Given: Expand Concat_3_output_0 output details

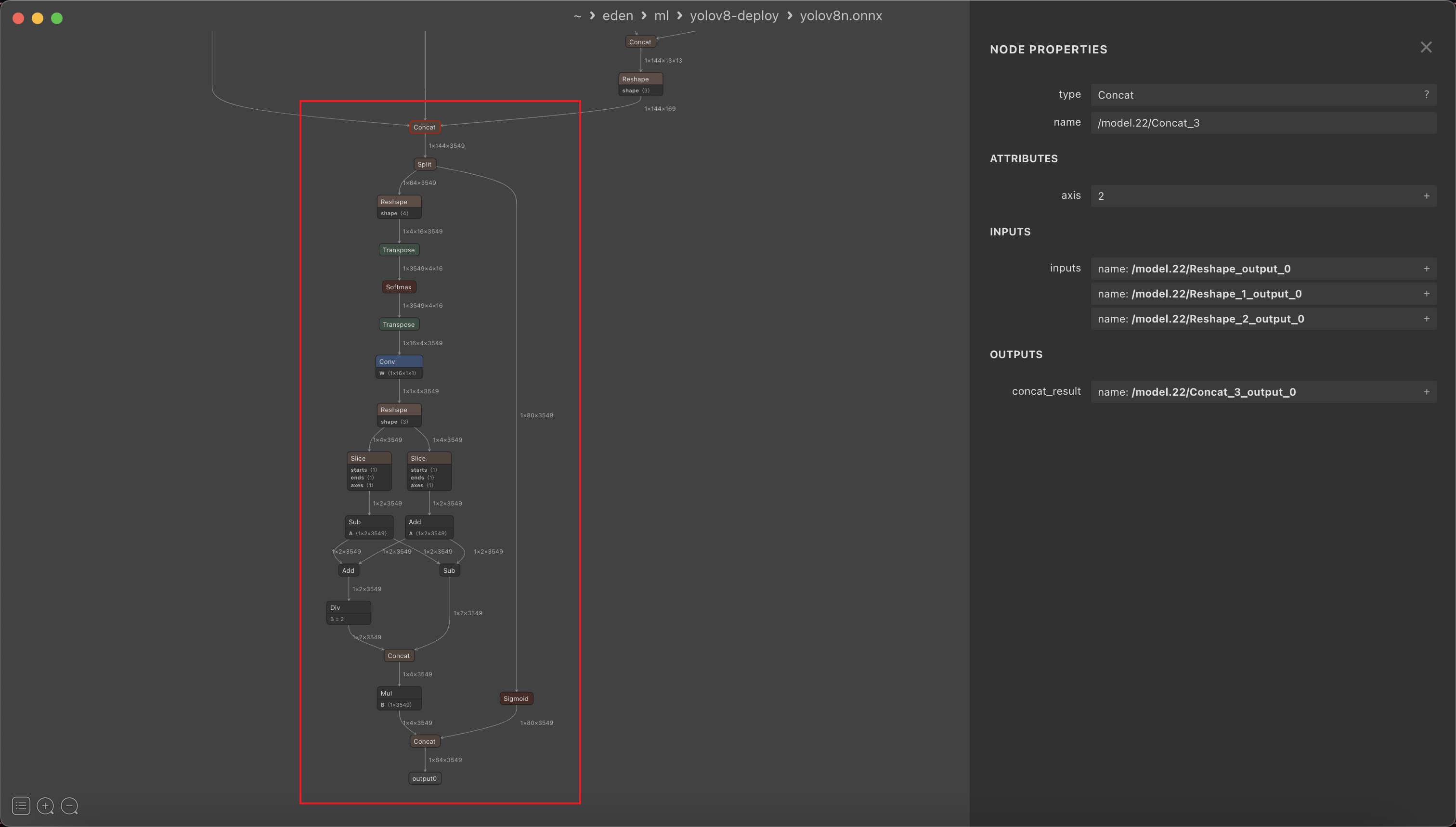Looking at the screenshot, I should tap(1427, 391).
